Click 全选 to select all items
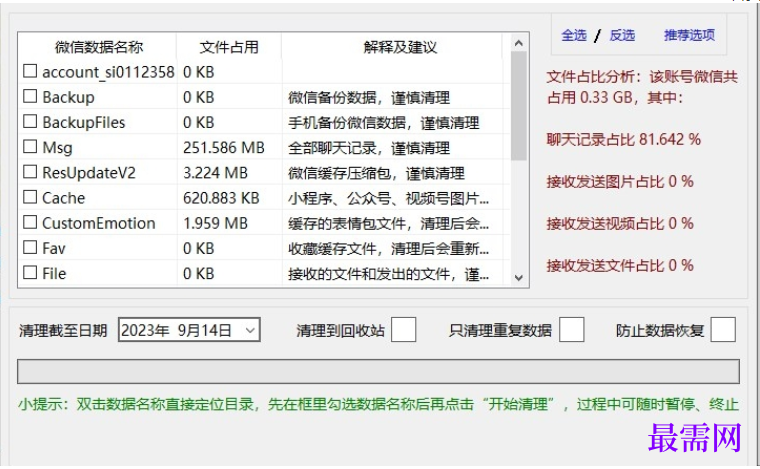 574,35
